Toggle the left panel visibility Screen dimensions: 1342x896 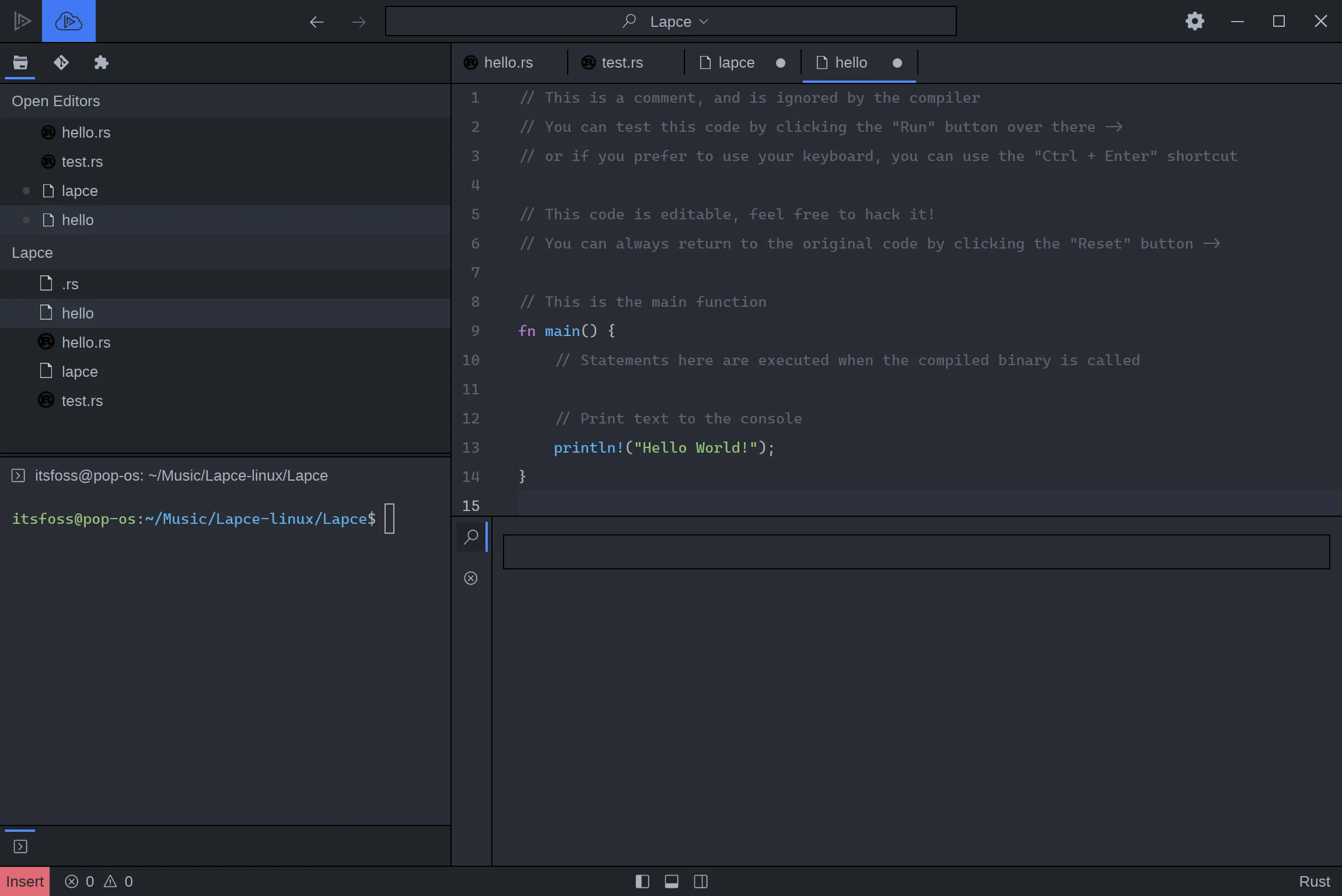642,881
